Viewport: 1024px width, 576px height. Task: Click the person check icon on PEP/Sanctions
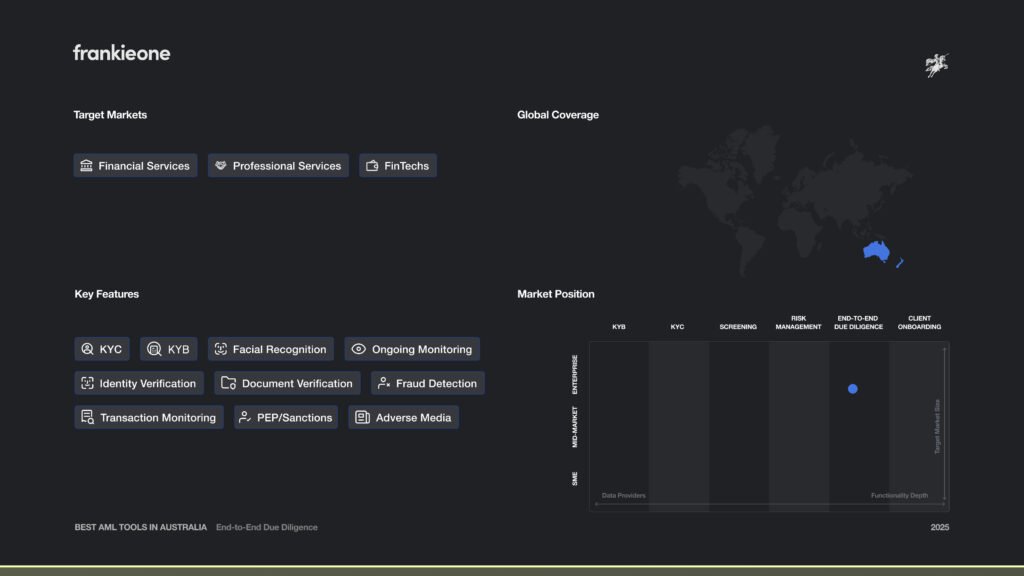point(245,417)
